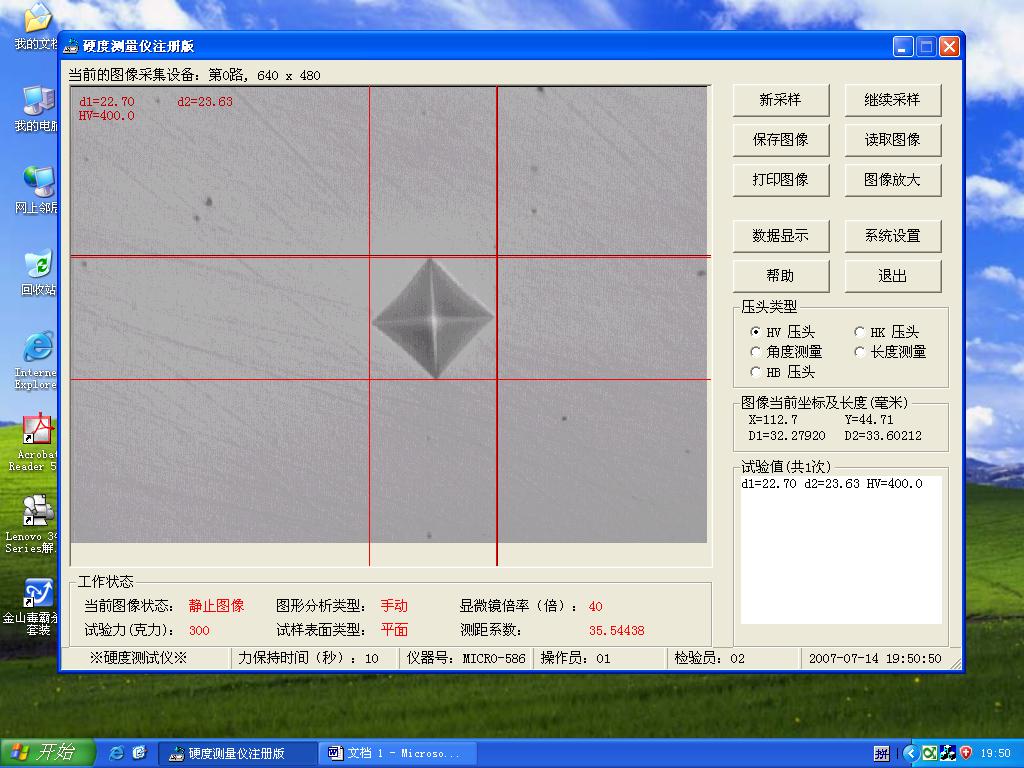Click the 图像放大 image zoom button
Screen dimensions: 1024x768
[x=892, y=180]
